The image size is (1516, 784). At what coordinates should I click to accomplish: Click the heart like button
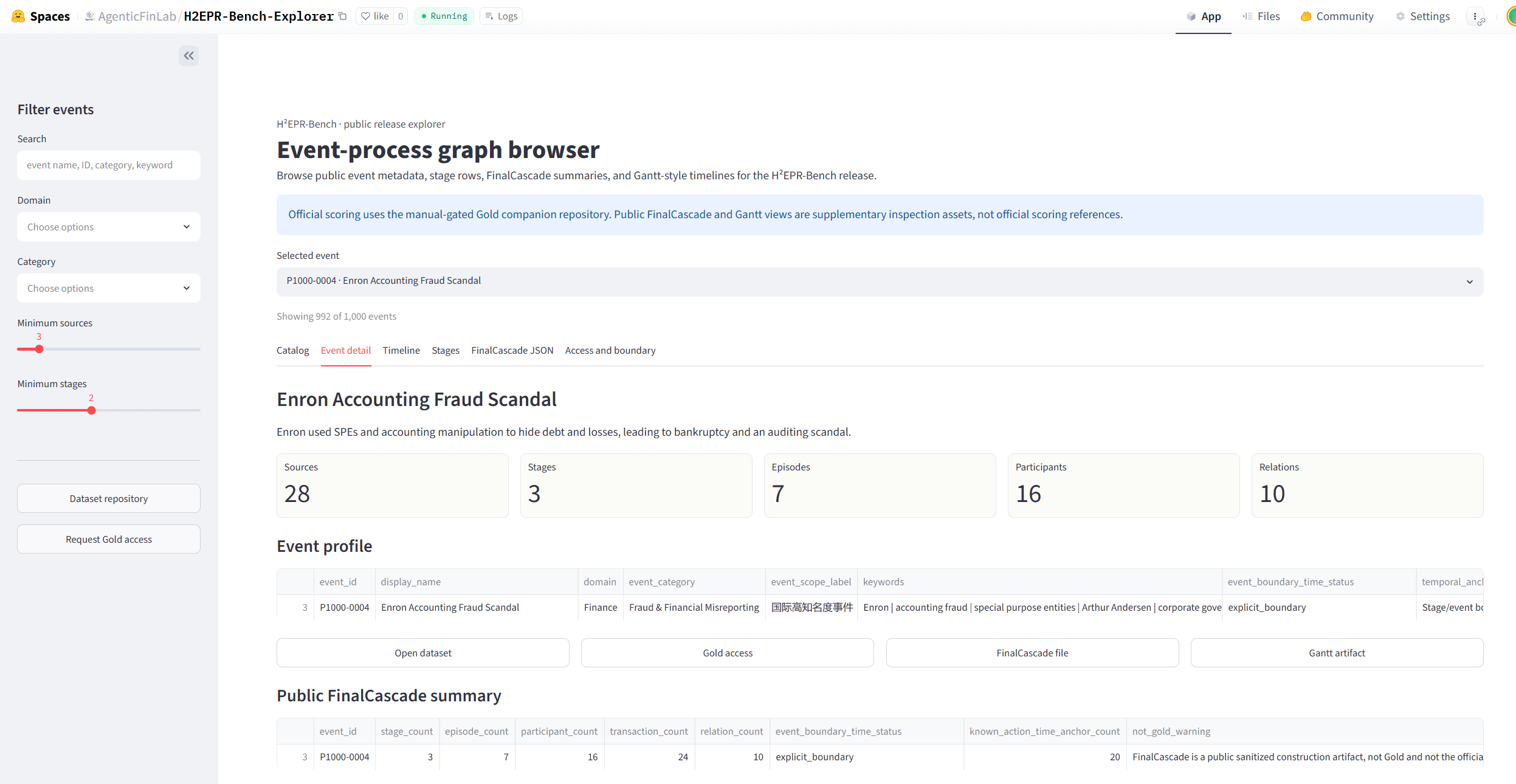375,16
